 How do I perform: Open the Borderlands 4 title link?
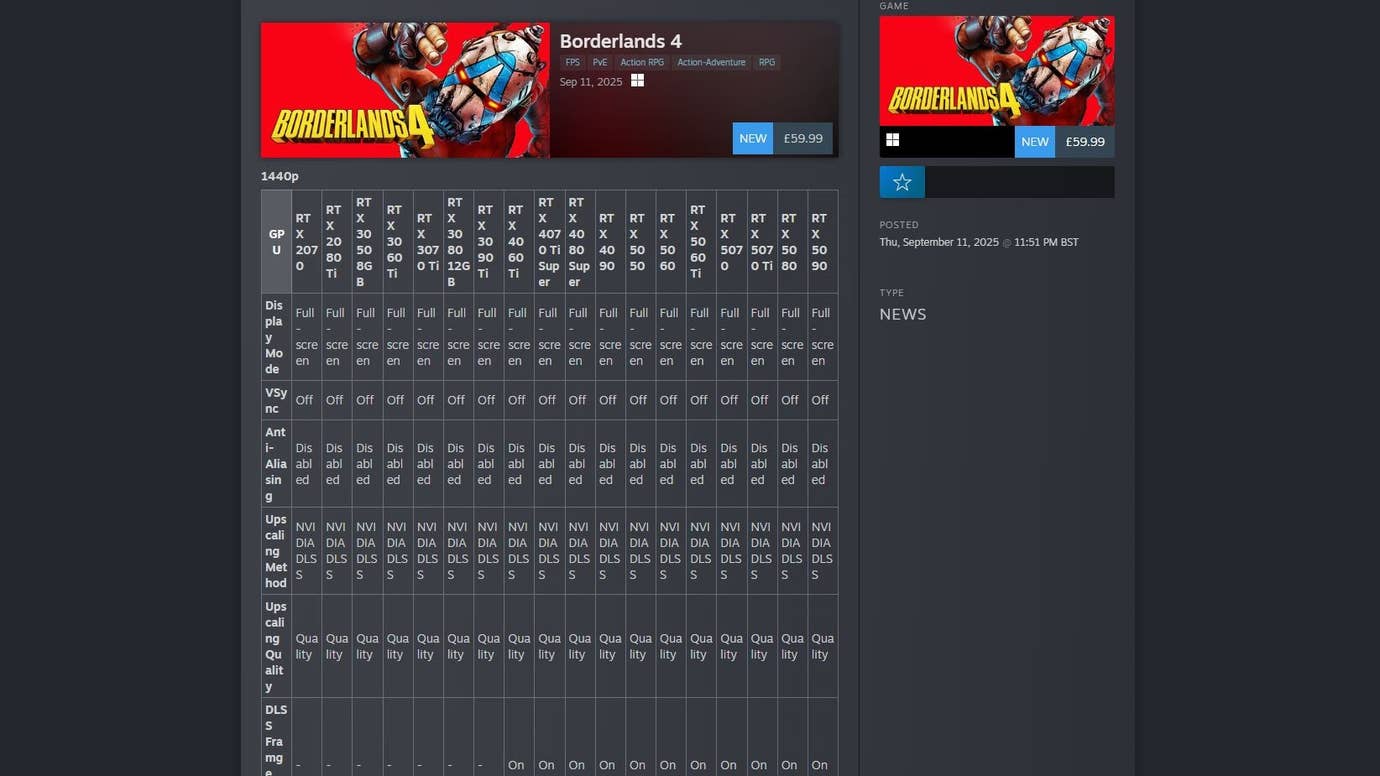click(620, 41)
